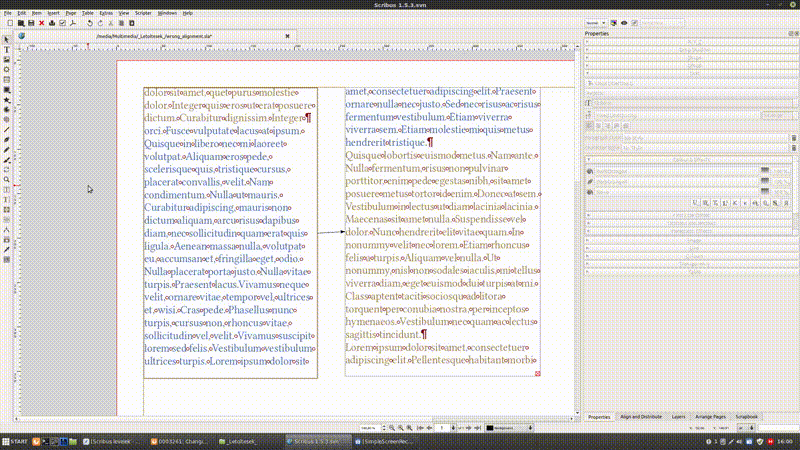Image resolution: width=800 pixels, height=450 pixels.
Task: Click the Undo arrow icon
Action: pyautogui.click(x=89, y=22)
